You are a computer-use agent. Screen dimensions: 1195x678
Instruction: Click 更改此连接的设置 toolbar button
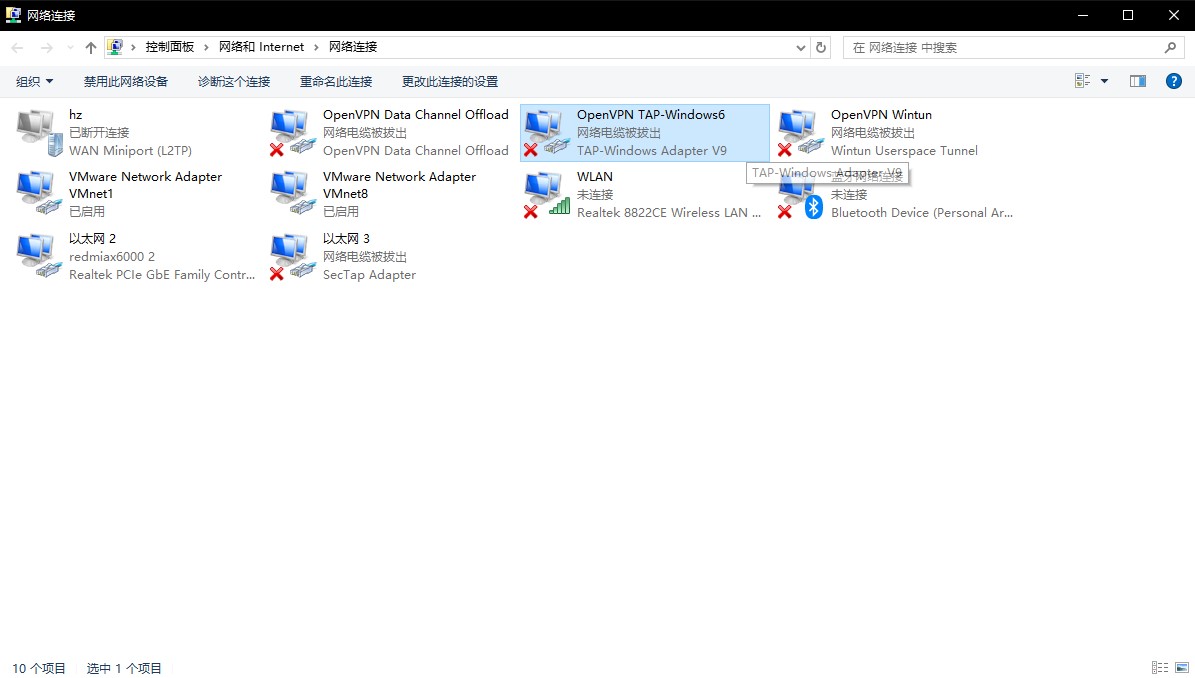coord(450,81)
